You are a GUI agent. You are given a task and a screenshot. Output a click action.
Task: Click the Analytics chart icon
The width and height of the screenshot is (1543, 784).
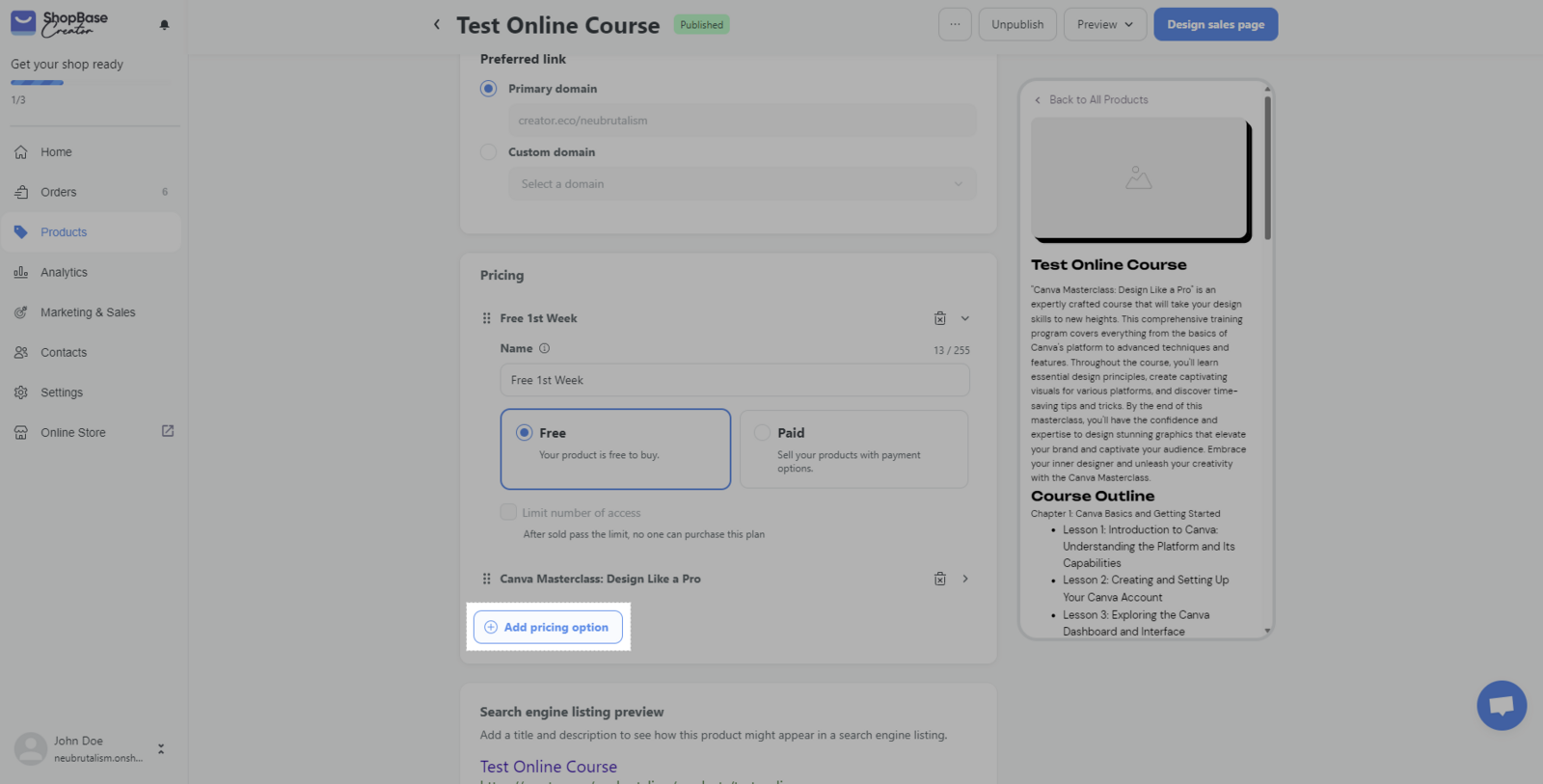(x=21, y=273)
